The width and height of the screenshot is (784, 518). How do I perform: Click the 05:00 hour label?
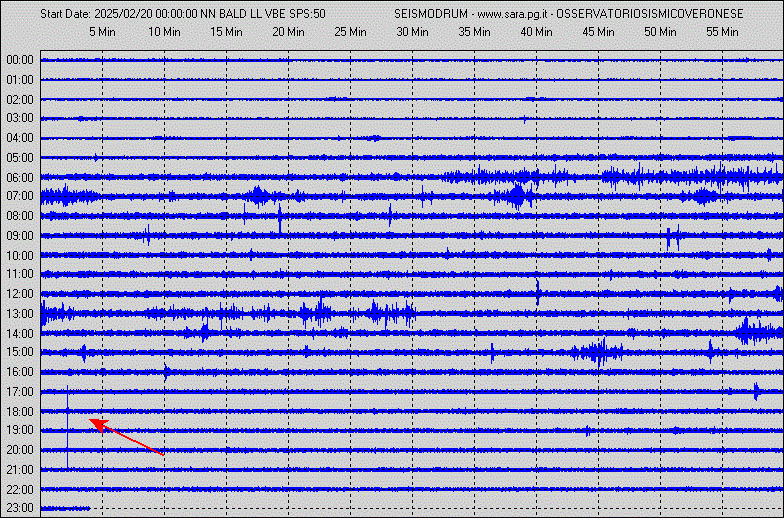pyautogui.click(x=20, y=158)
